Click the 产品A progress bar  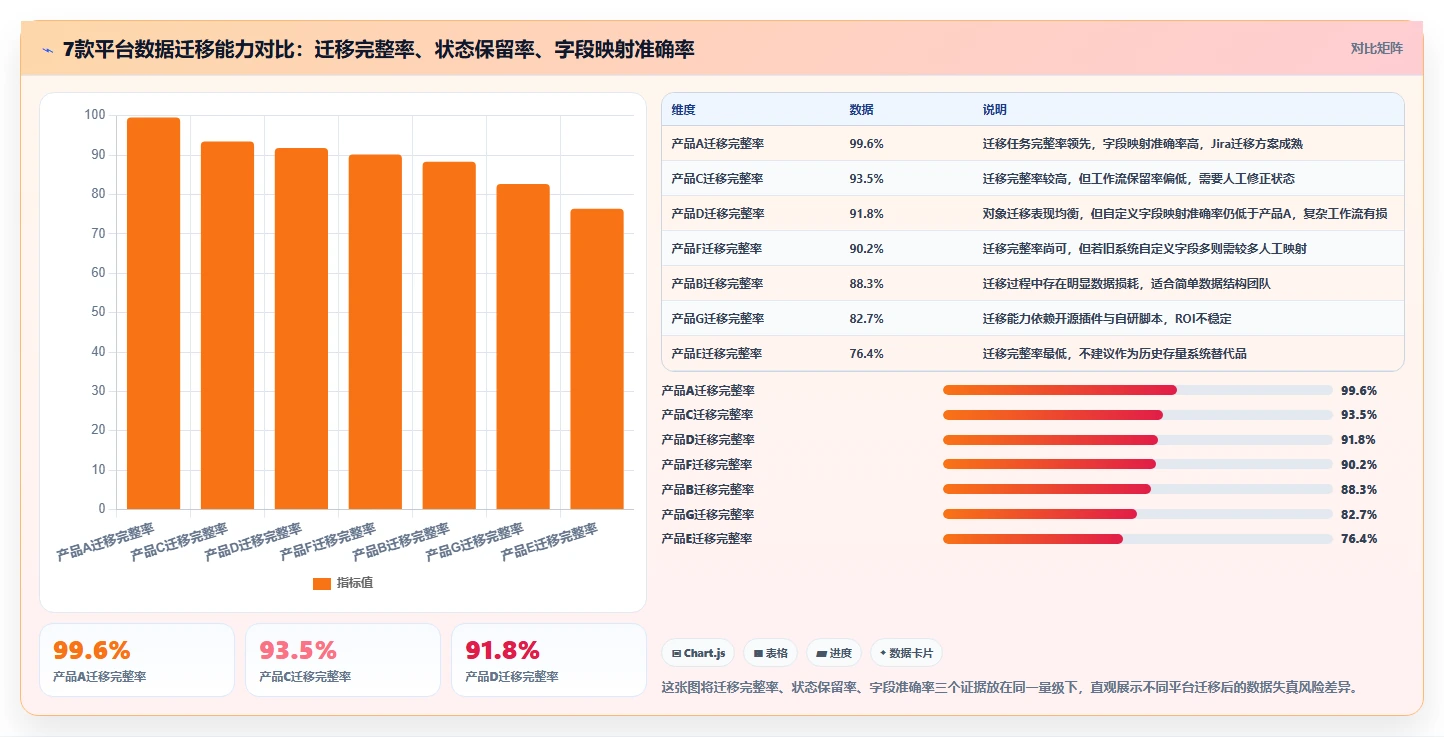pyautogui.click(x=1137, y=390)
